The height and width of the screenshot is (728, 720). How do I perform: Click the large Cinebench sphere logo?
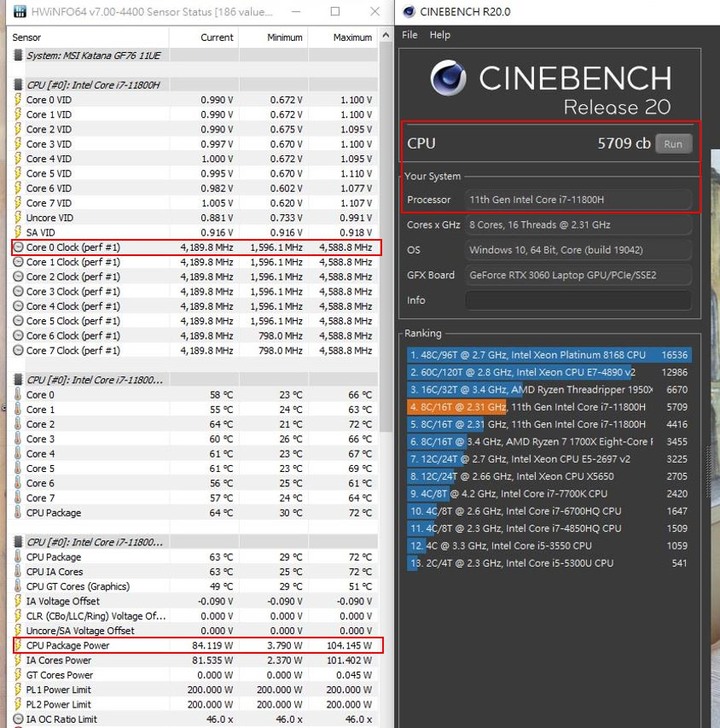tap(448, 78)
